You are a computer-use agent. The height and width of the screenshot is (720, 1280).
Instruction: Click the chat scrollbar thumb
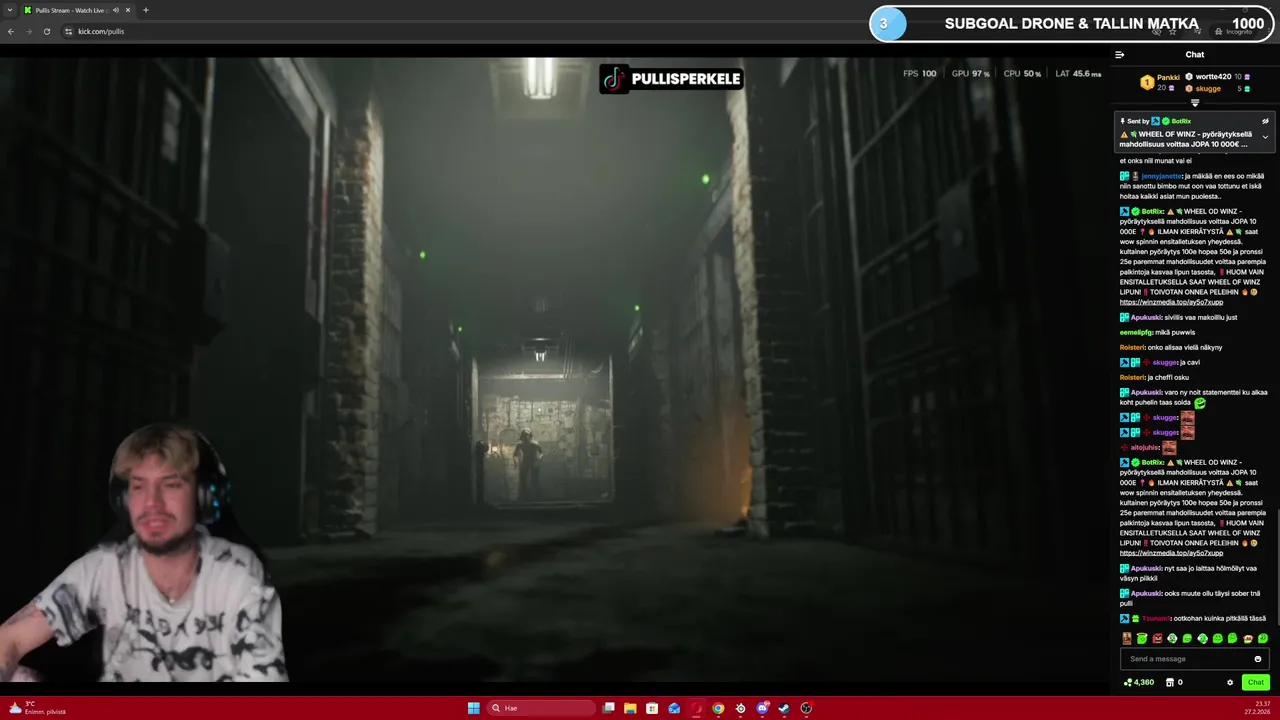point(1277,567)
